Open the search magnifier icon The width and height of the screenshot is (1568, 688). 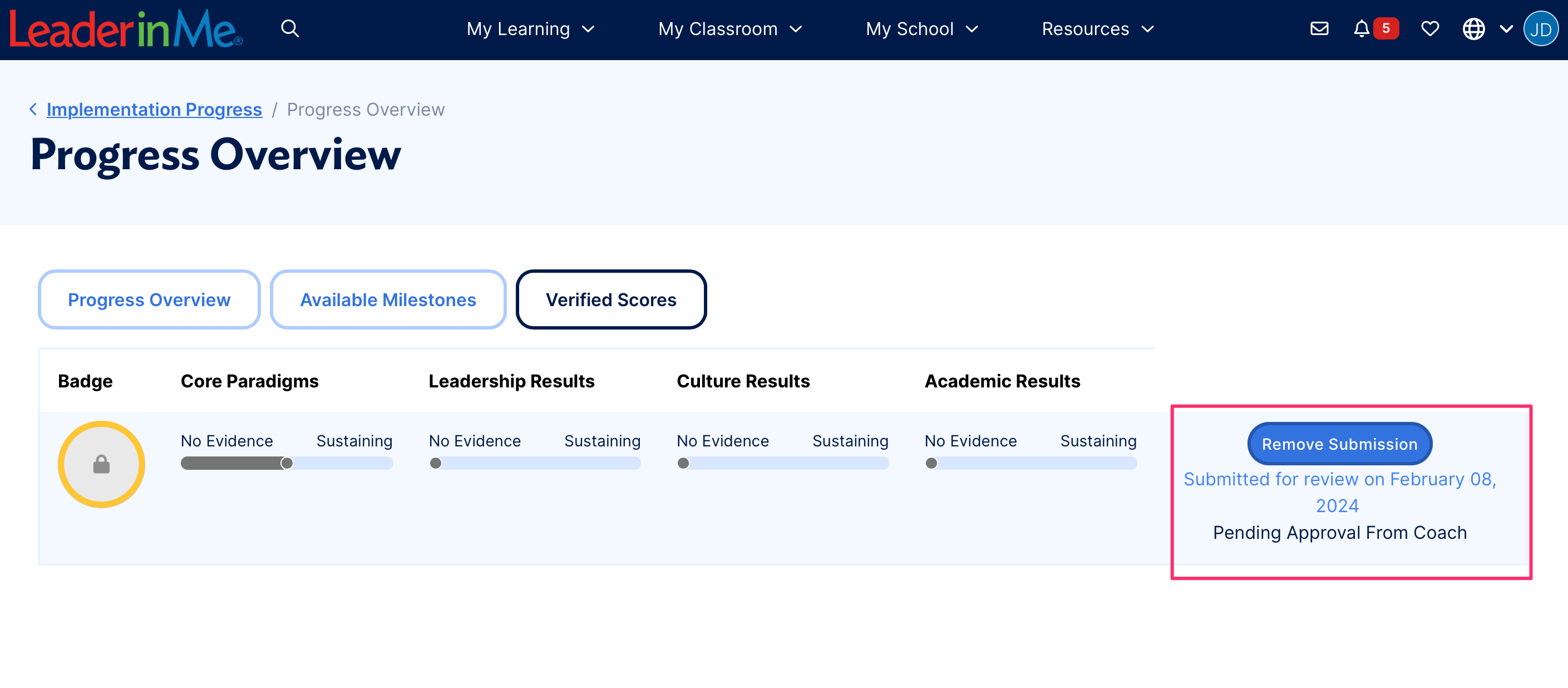tap(290, 28)
